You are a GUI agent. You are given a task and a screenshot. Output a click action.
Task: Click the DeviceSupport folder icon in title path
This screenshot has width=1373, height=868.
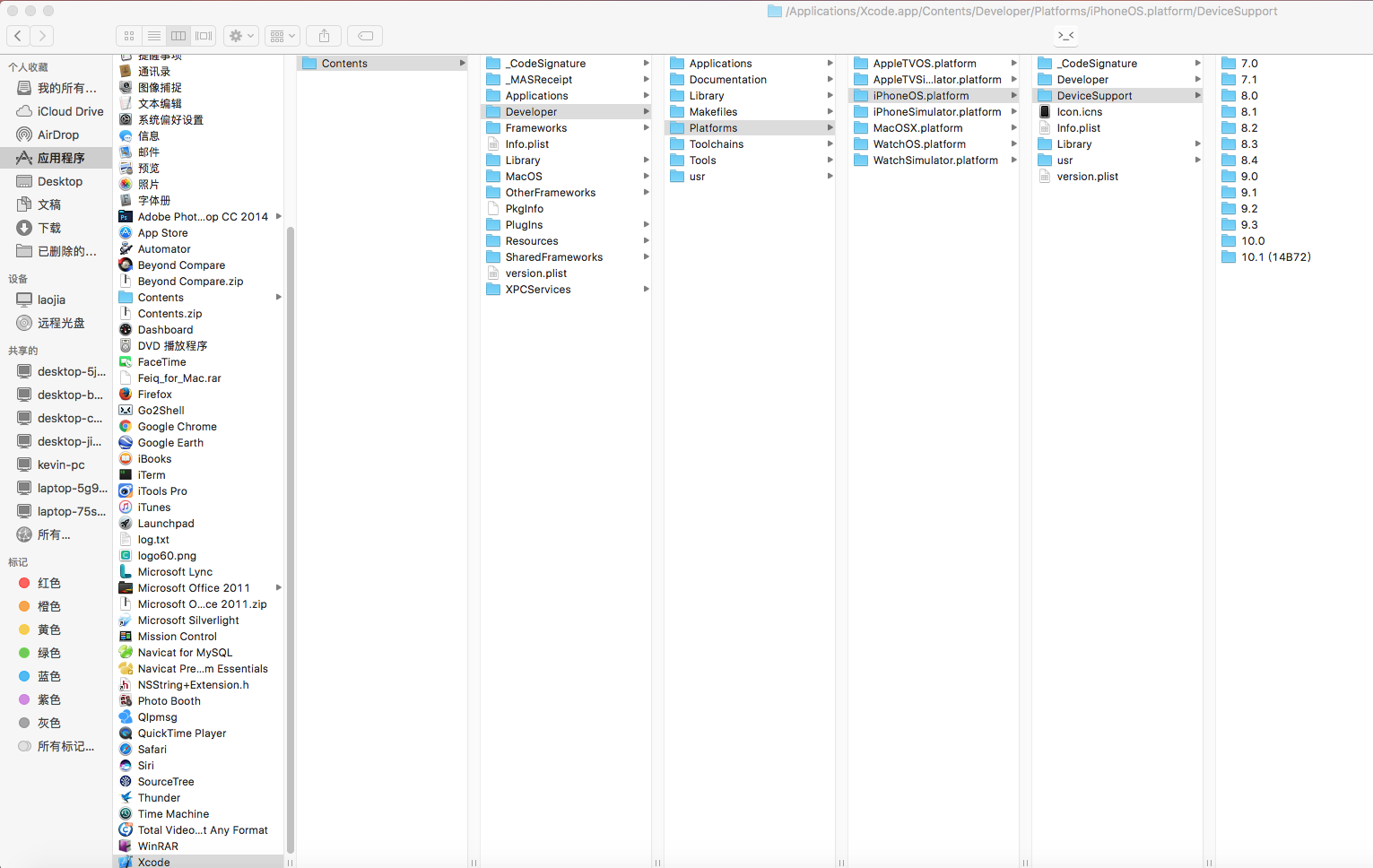click(775, 12)
